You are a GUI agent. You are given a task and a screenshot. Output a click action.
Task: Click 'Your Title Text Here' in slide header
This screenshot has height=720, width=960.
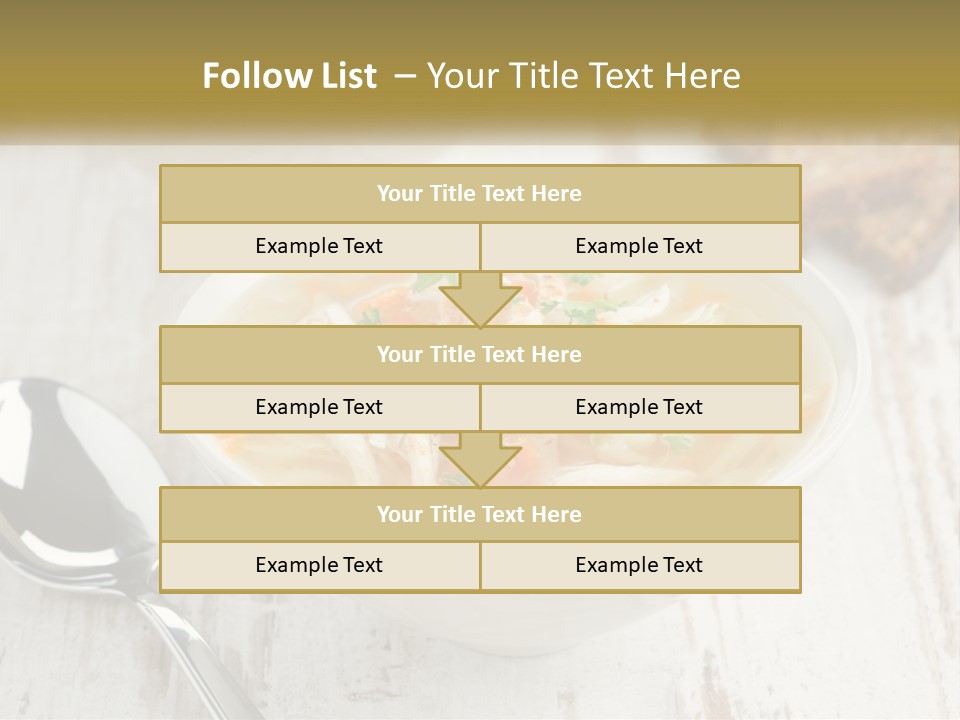point(584,76)
